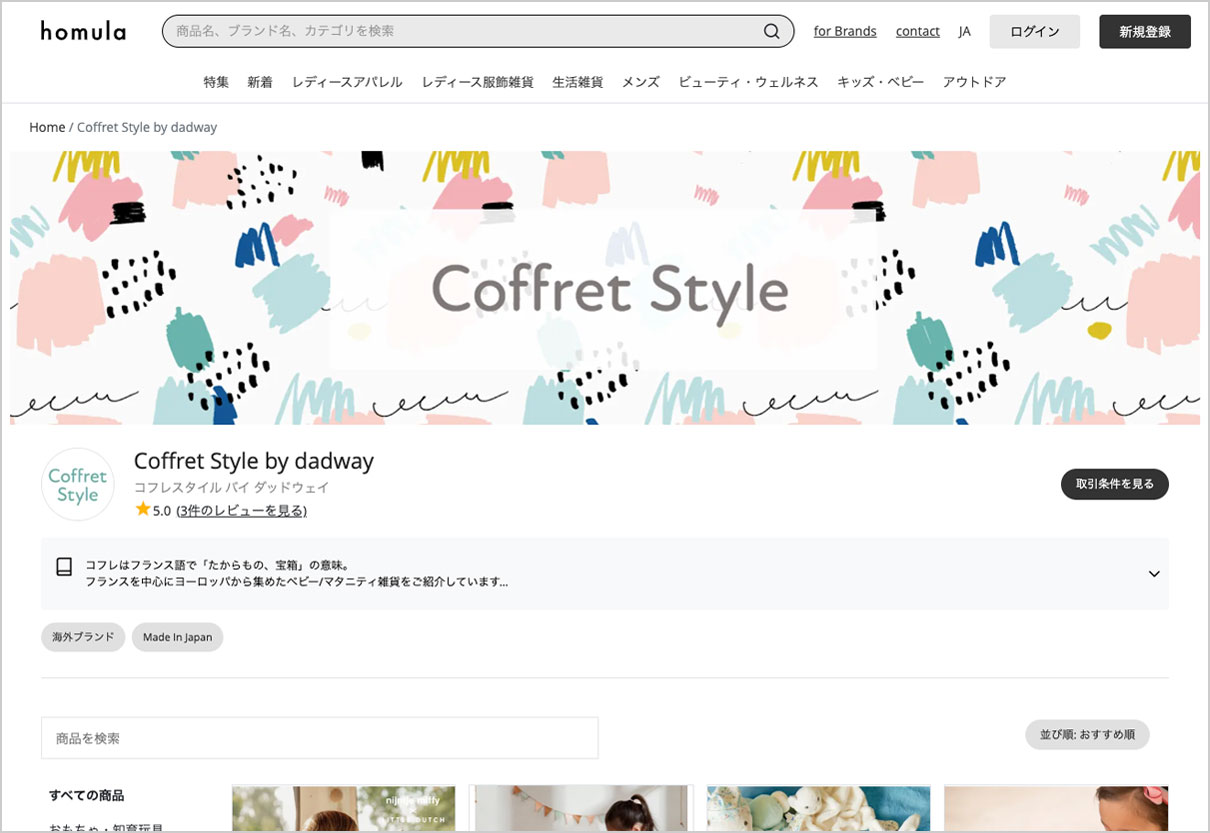Click the Coffret Style round brand logo

point(78,484)
